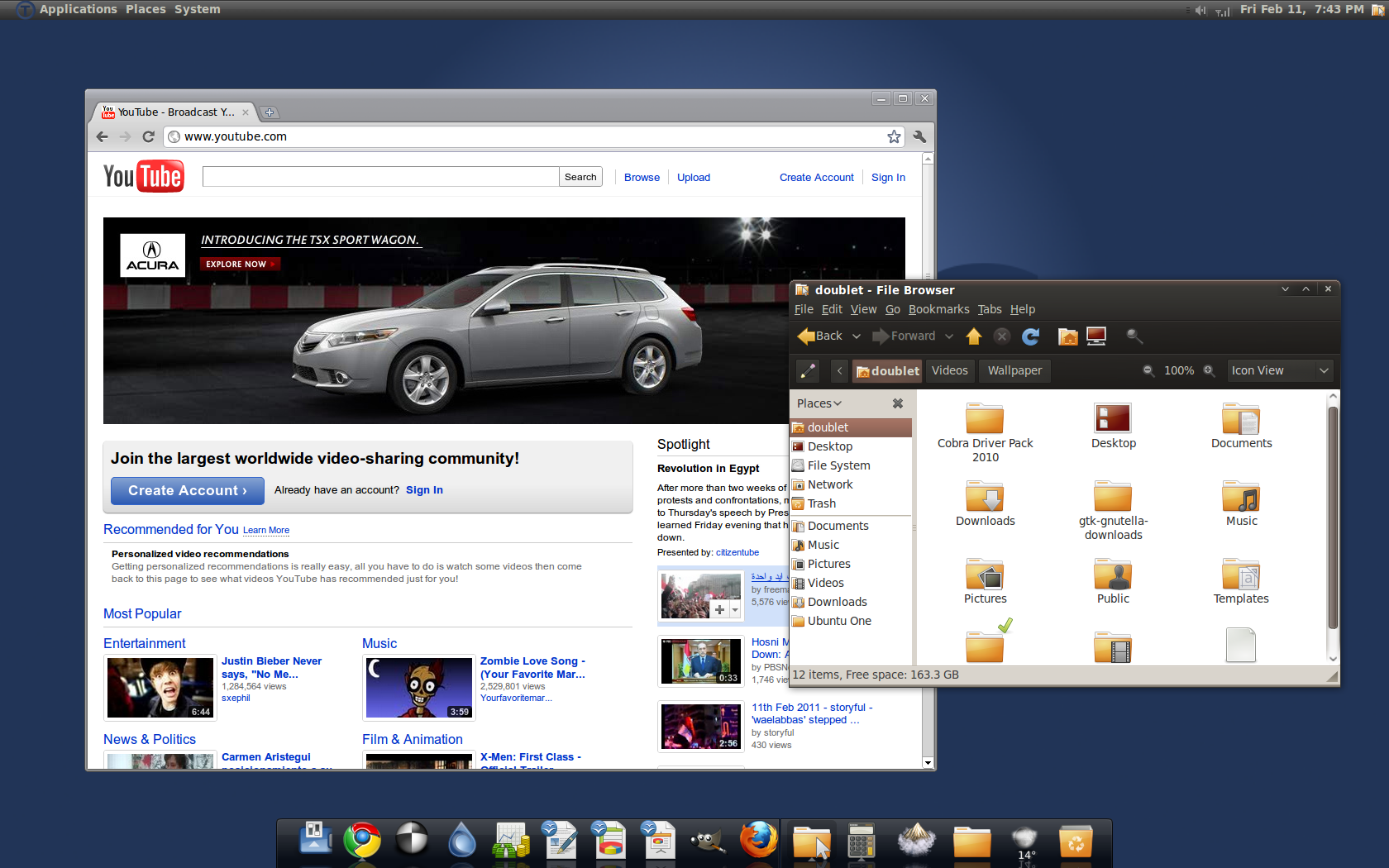Open the calculator from the dock
This screenshot has height=868, width=1389.
(861, 841)
